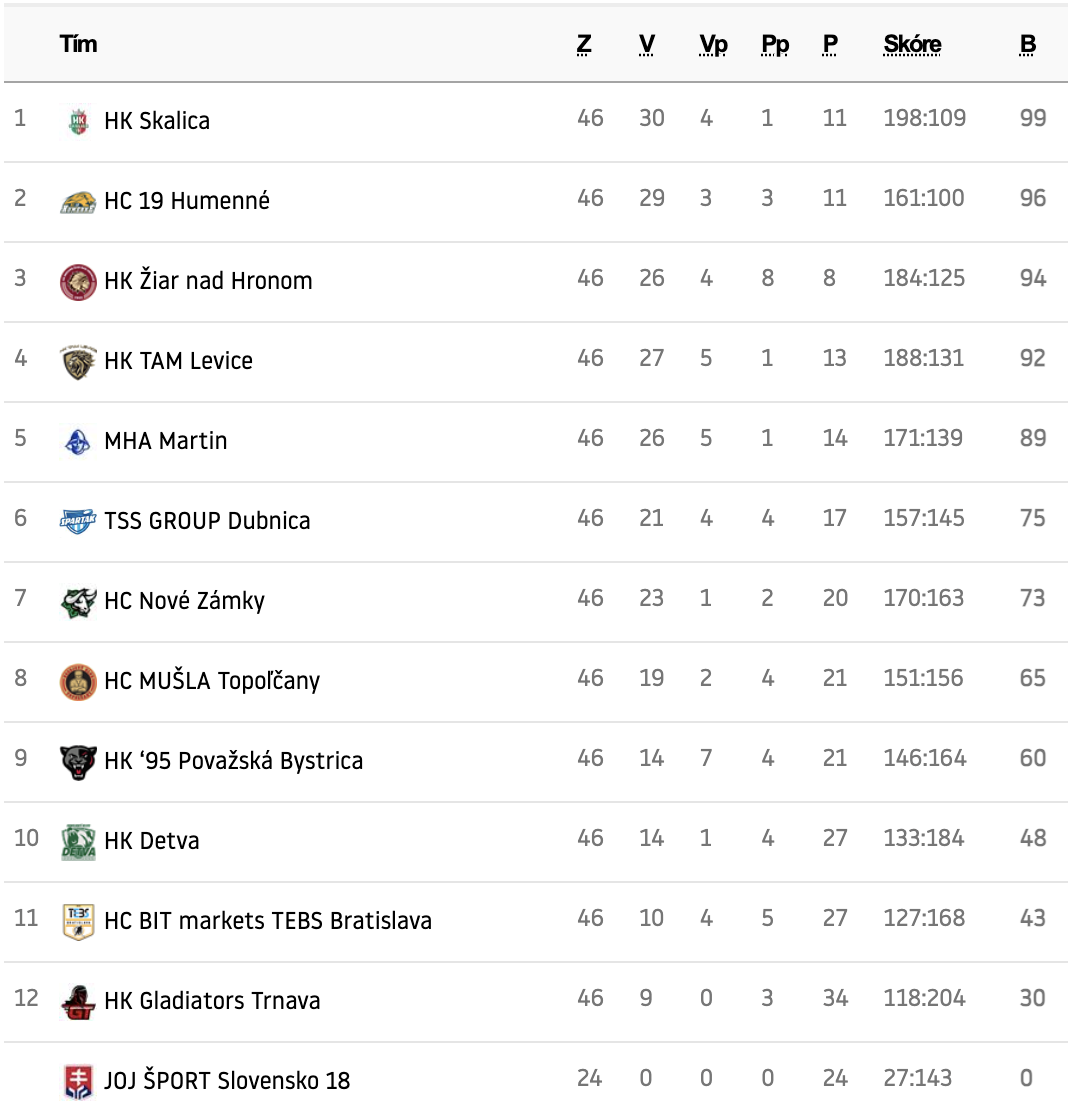This screenshot has width=1068, height=1118.
Task: Click the Považská Bystrica panther logo
Action: click(78, 761)
